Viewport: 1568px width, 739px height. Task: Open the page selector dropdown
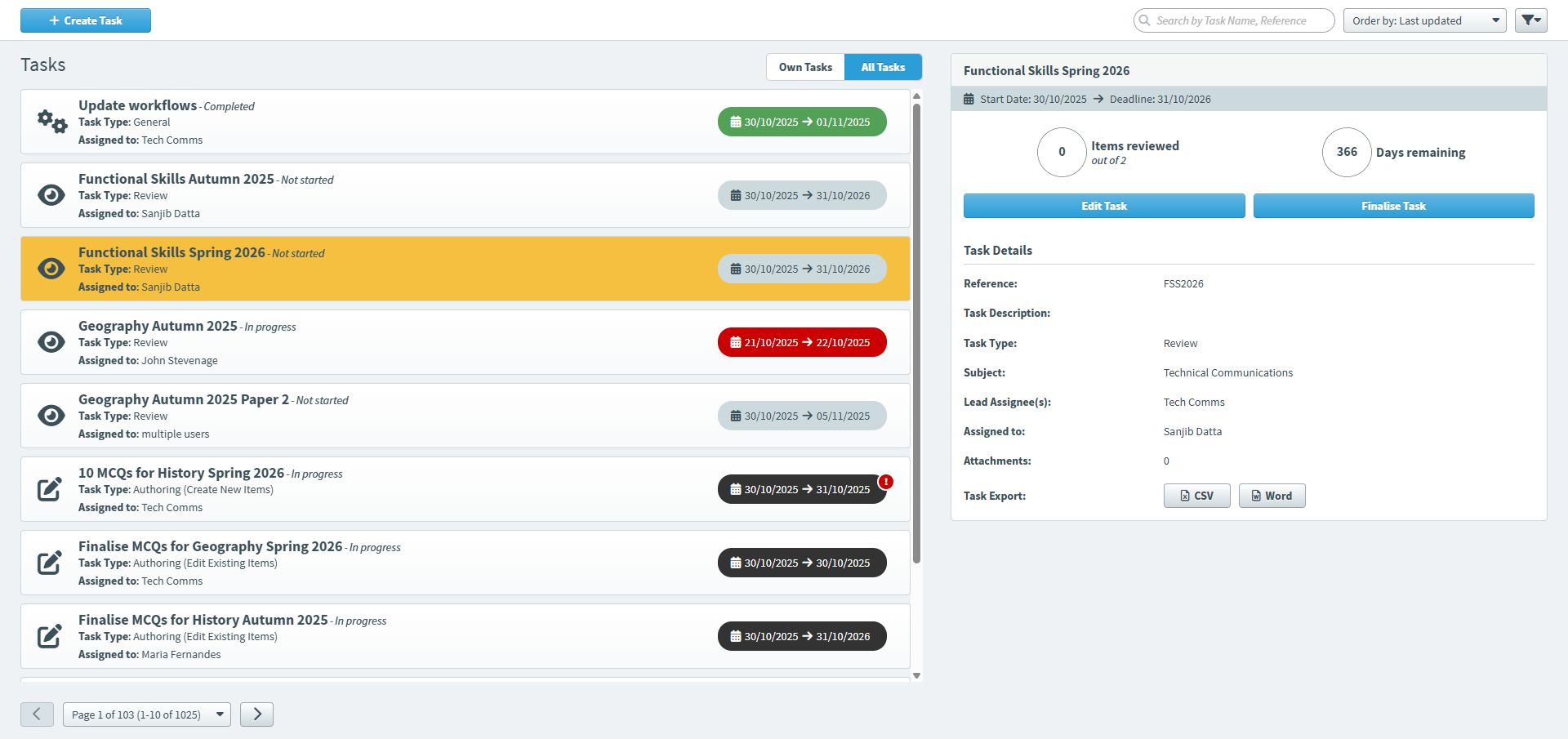147,715
